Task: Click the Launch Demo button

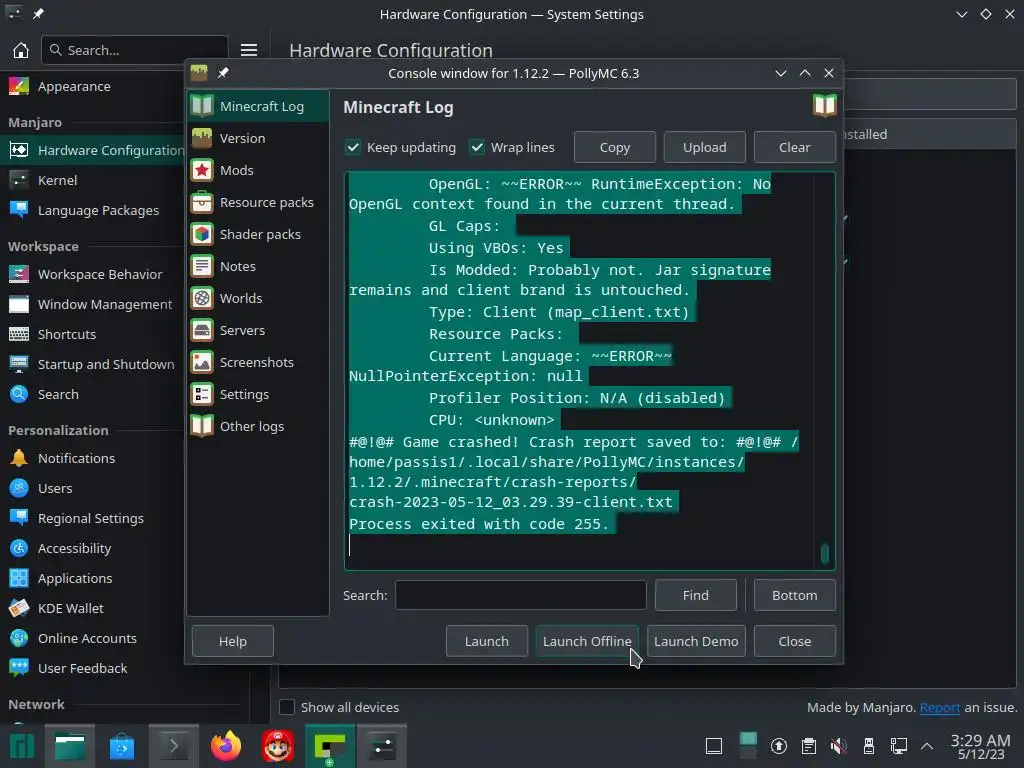Action: coord(696,641)
